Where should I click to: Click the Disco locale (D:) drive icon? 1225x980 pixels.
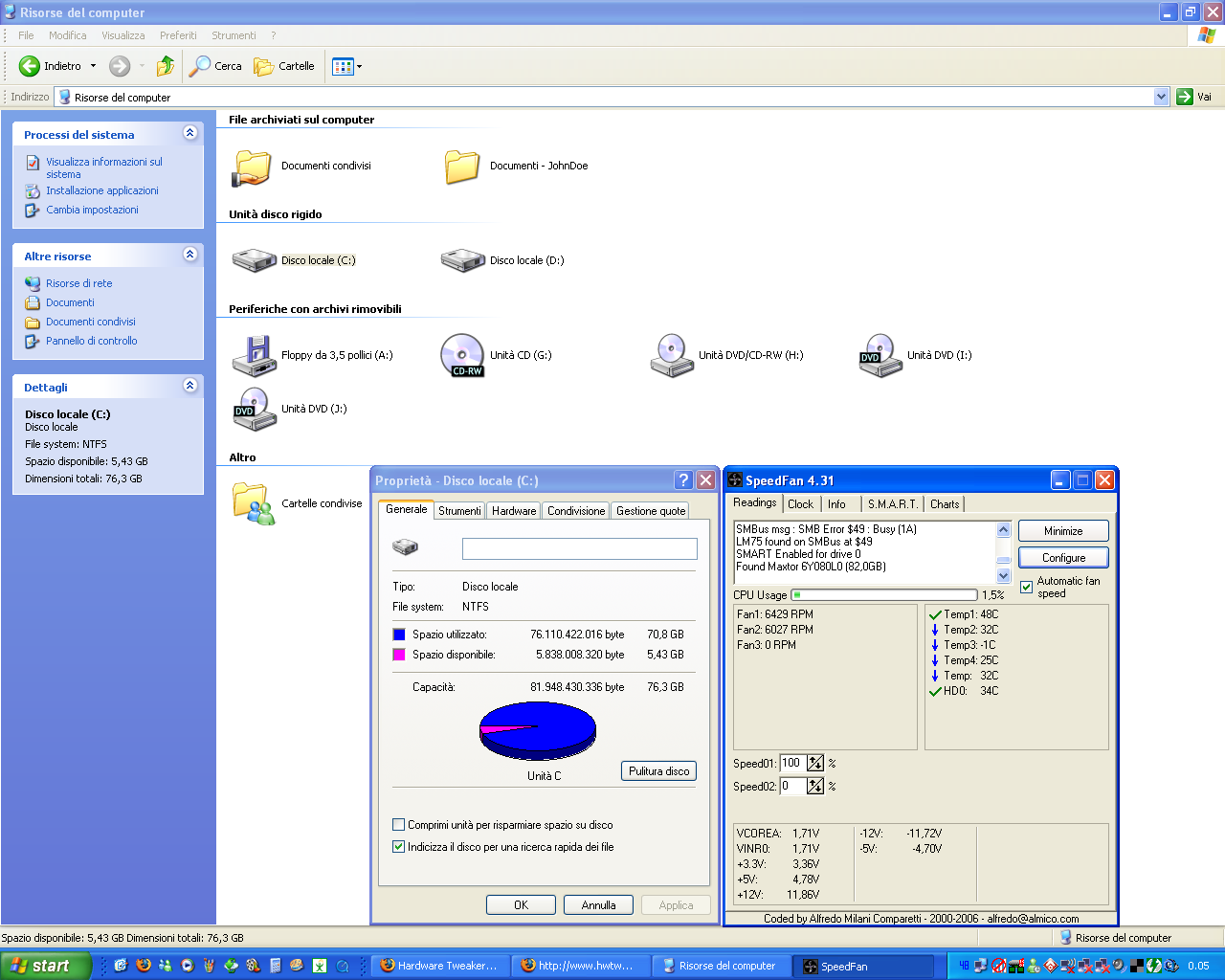click(462, 260)
